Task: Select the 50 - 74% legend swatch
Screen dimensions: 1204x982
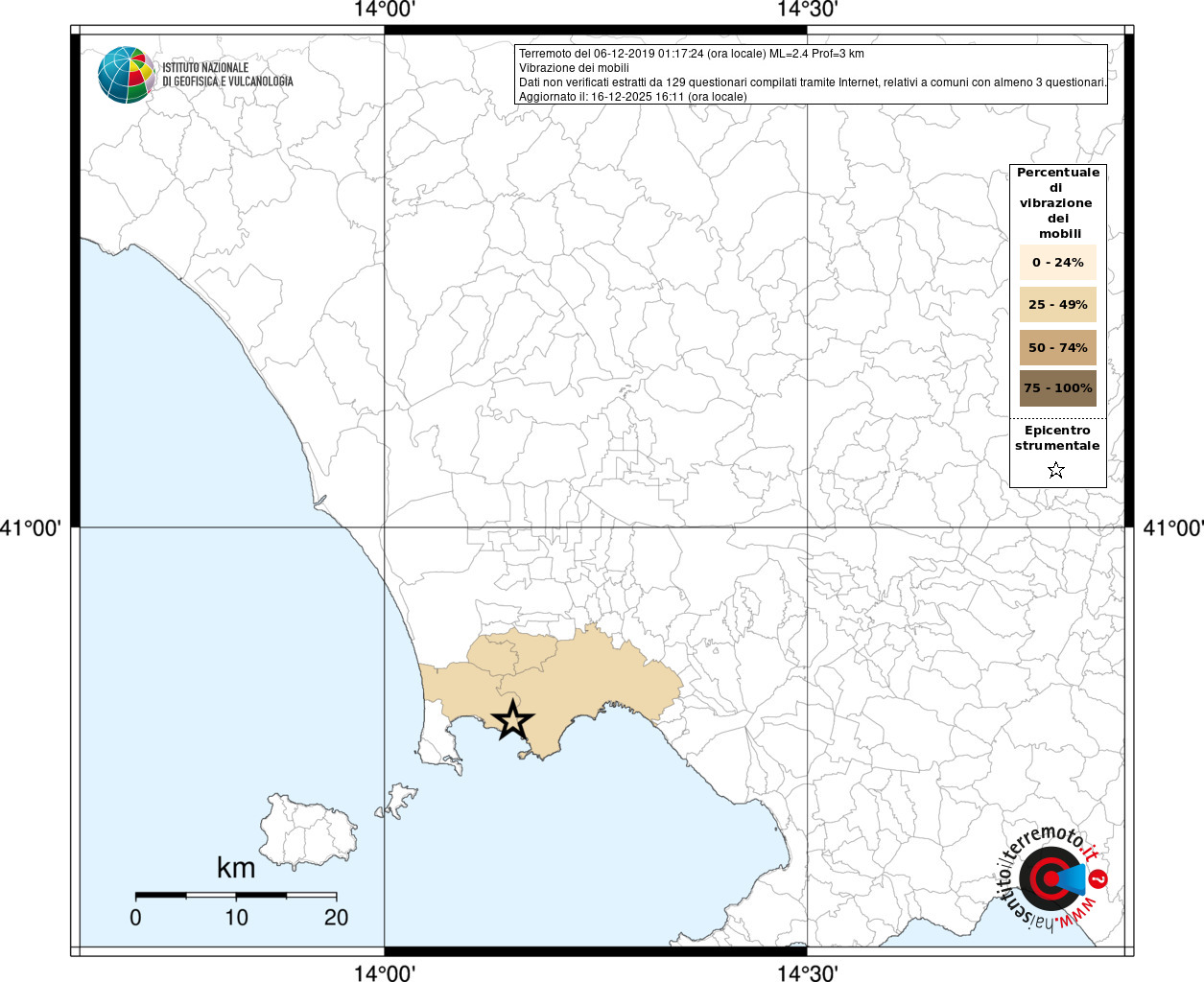Action: point(1058,347)
